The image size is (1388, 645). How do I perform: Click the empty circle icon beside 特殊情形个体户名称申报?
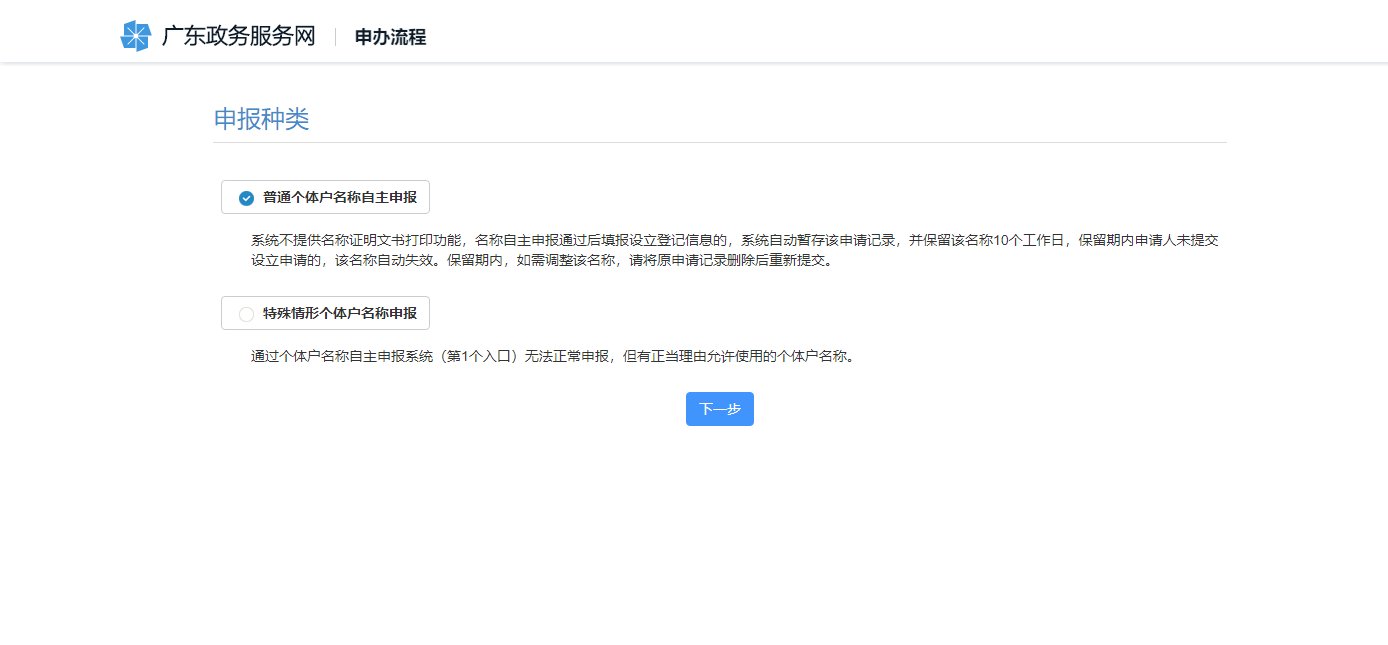246,313
